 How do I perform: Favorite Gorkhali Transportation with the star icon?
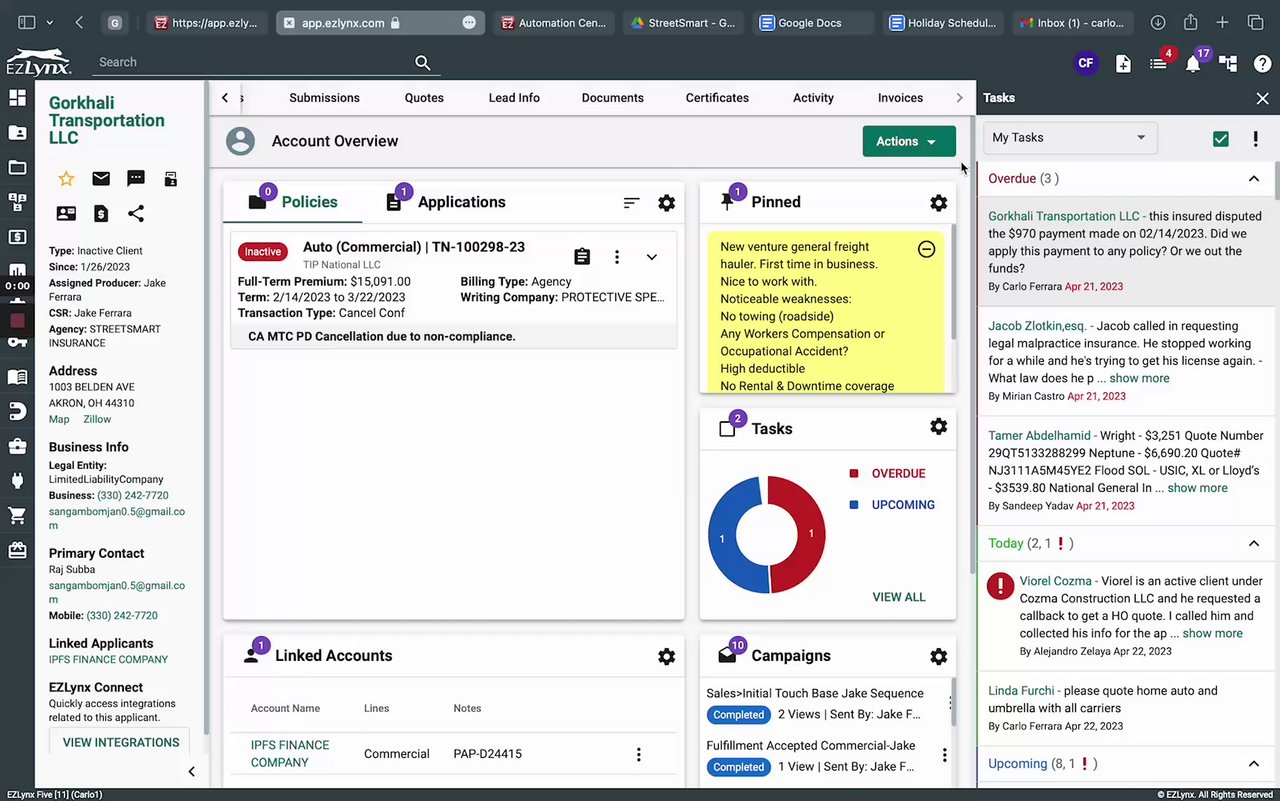coord(66,179)
